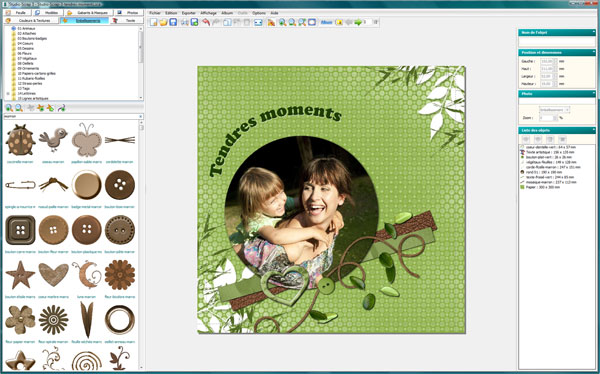Click the Open folder toolbar icon
The height and width of the screenshot is (374, 600).
(x=163, y=22)
